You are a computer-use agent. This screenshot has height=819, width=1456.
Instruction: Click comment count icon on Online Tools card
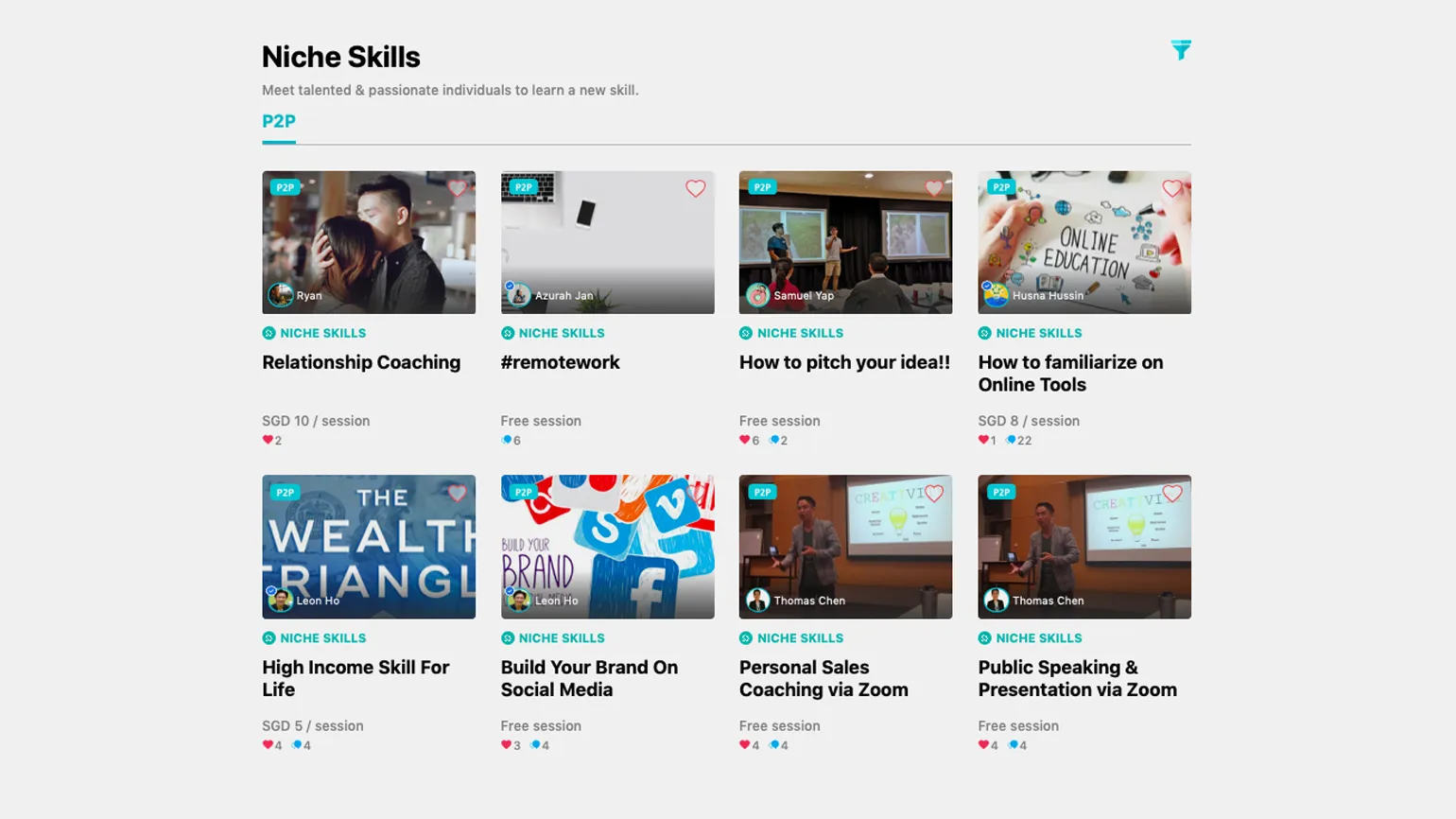point(1011,440)
